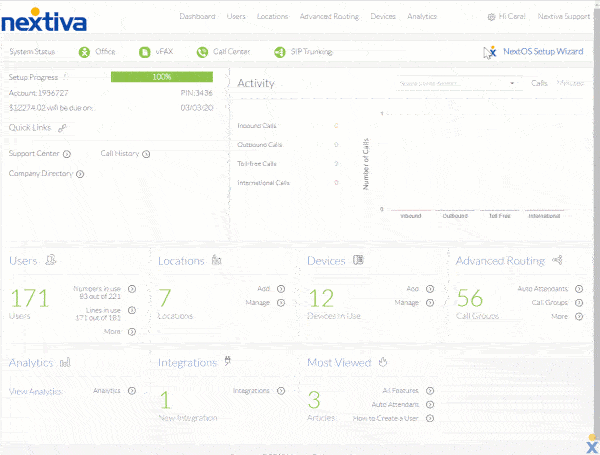Open Numbers in use arrow

pyautogui.click(x=132, y=289)
